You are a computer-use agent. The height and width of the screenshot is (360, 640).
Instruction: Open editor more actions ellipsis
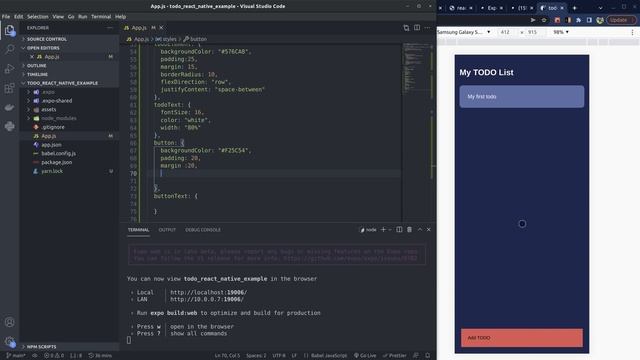click(x=427, y=28)
